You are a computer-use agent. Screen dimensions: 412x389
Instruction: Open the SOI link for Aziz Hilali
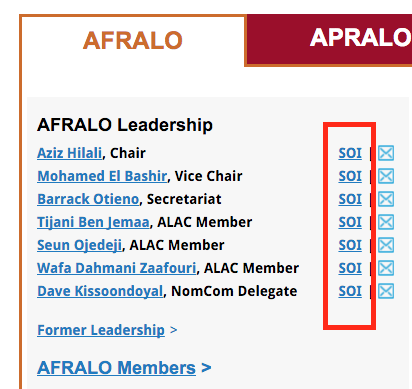(350, 153)
